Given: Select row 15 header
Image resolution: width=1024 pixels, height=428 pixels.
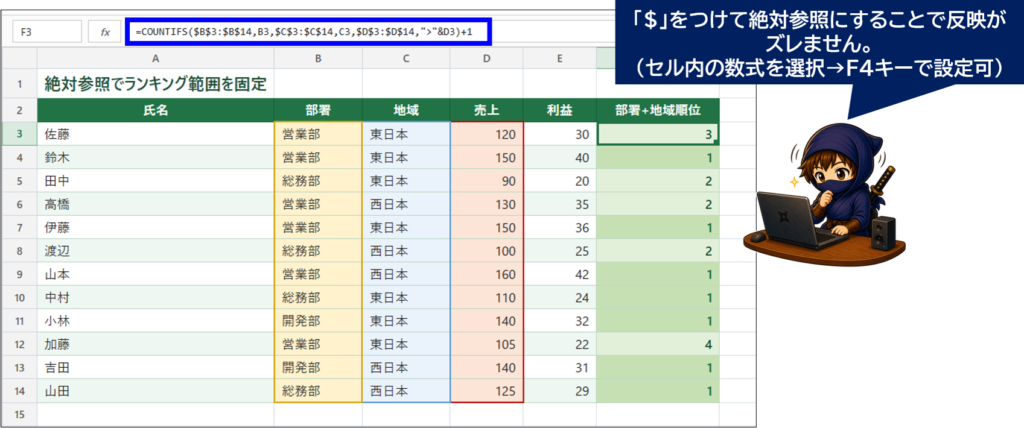Looking at the screenshot, I should click(x=20, y=414).
